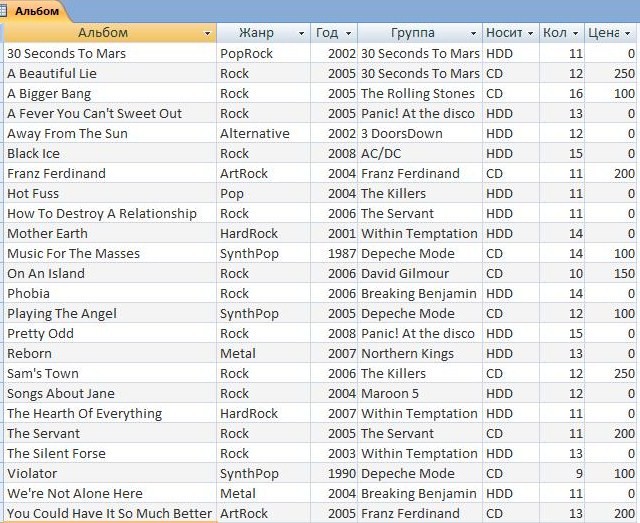The image size is (640, 523).
Task: Open the Кол column filter dropdown
Action: pos(575,33)
